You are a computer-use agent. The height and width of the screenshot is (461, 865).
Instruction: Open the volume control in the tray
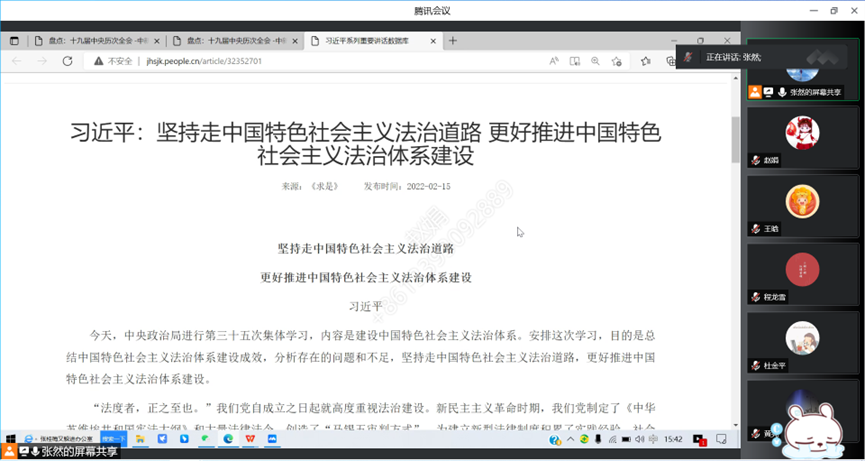(639, 439)
